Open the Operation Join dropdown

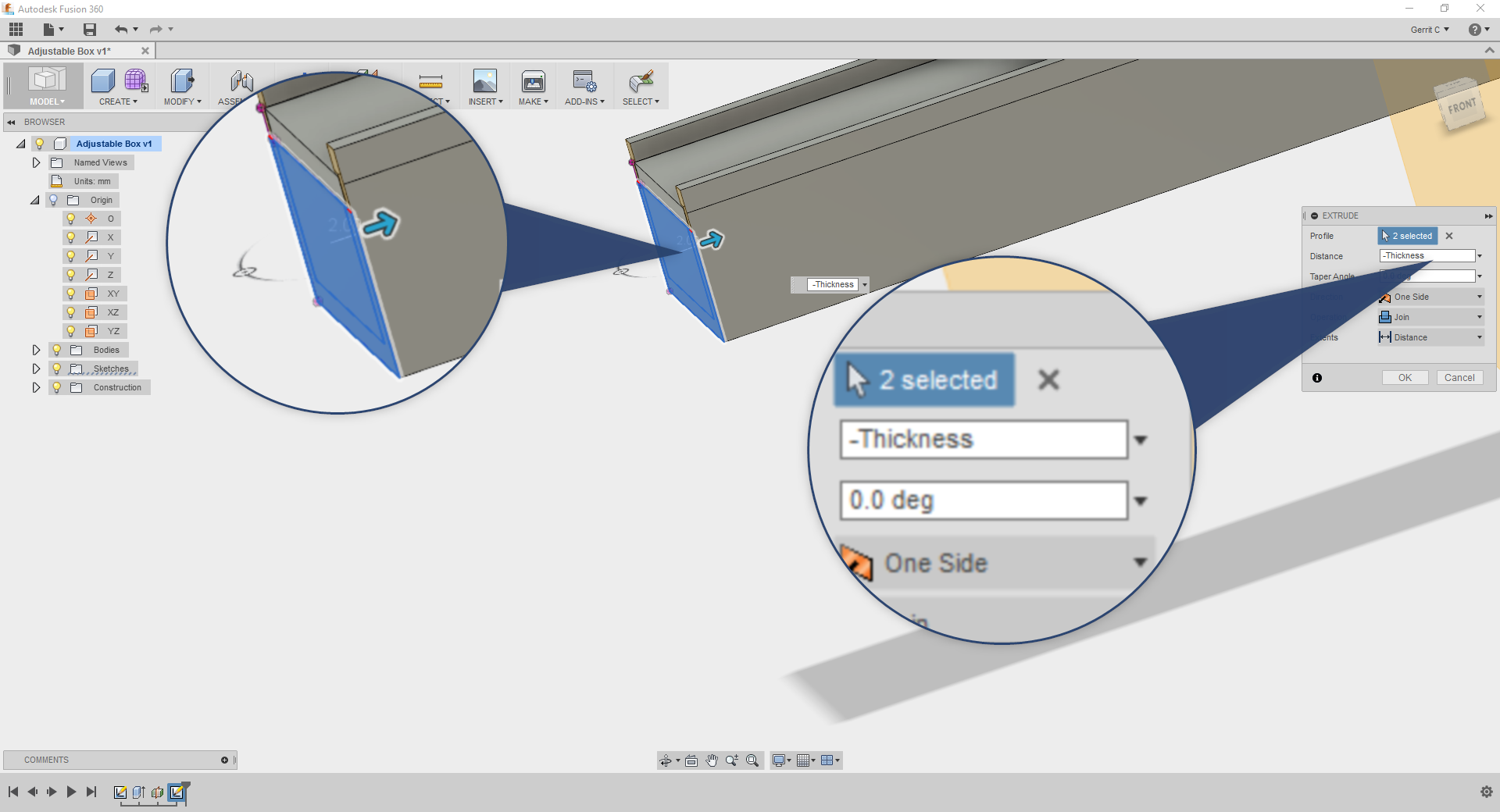1430,317
